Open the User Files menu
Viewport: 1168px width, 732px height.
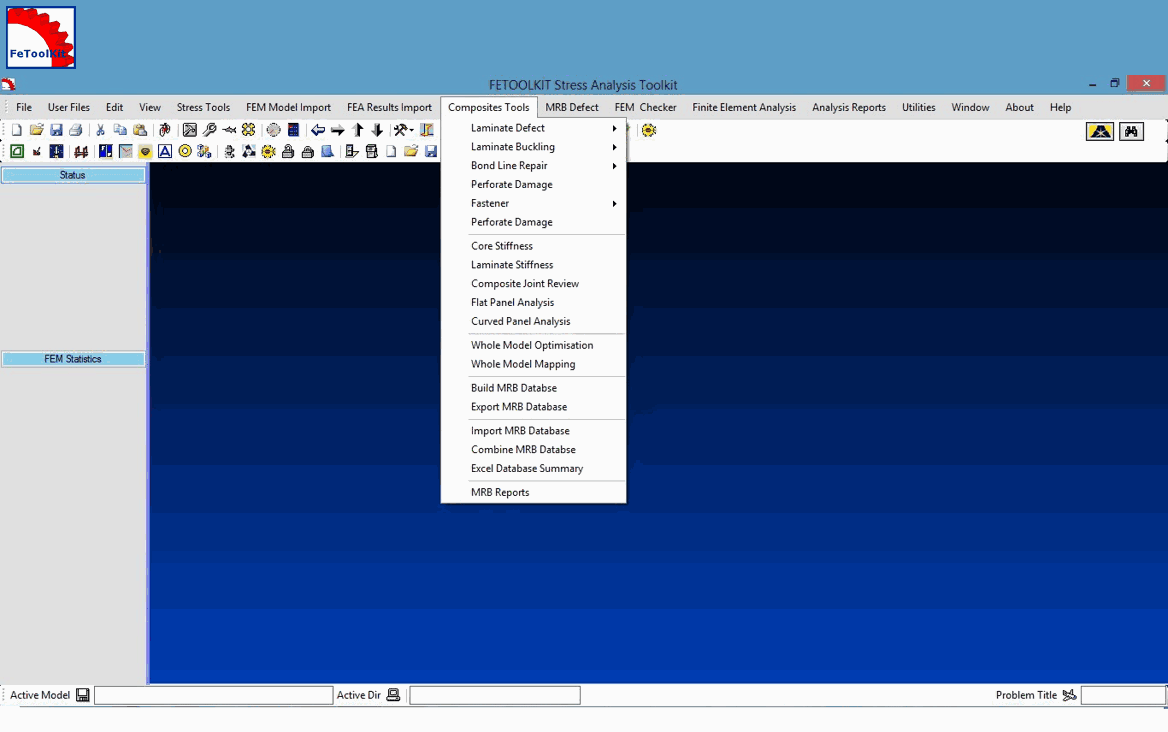click(69, 107)
